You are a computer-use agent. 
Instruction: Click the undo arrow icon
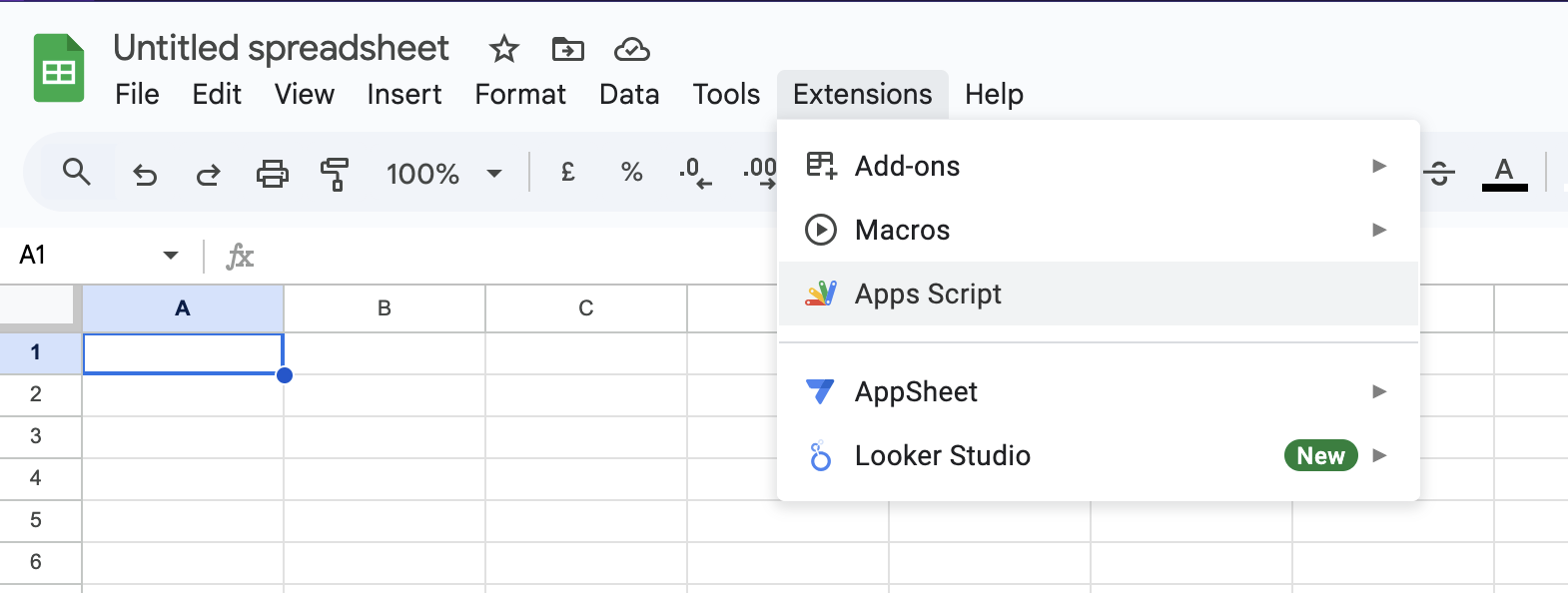tap(145, 175)
